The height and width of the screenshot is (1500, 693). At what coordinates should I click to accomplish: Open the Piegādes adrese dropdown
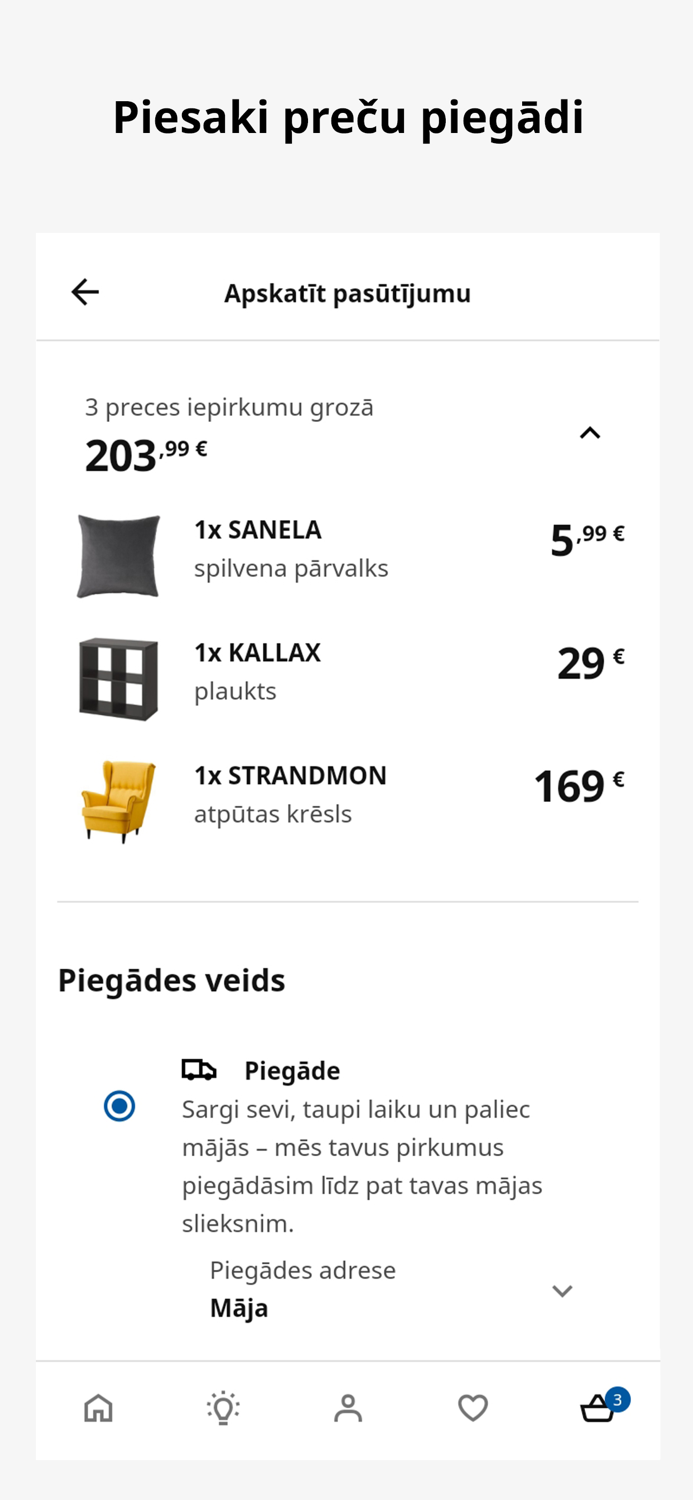(562, 1290)
